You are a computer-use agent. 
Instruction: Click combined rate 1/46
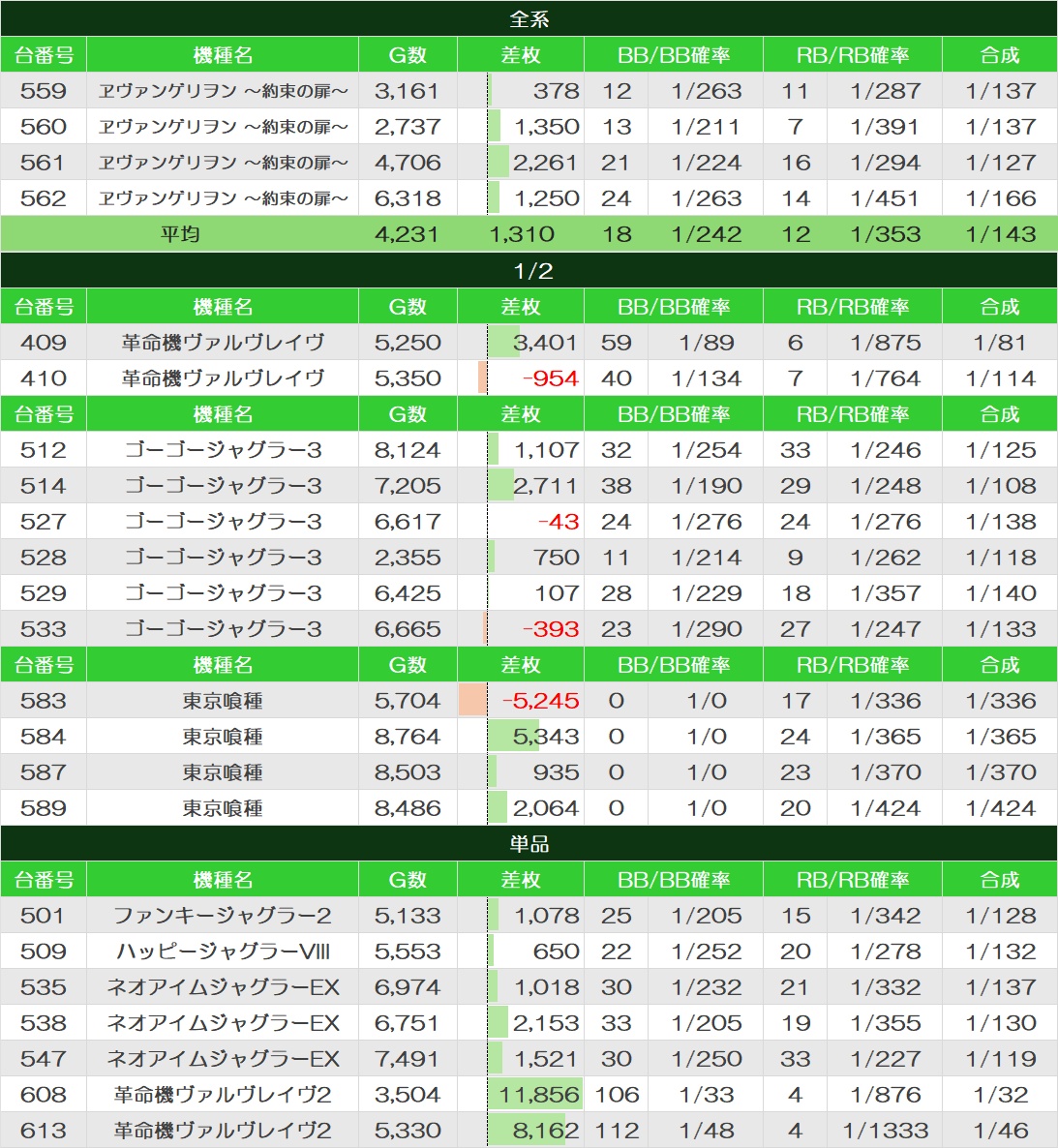pyautogui.click(x=1000, y=1131)
